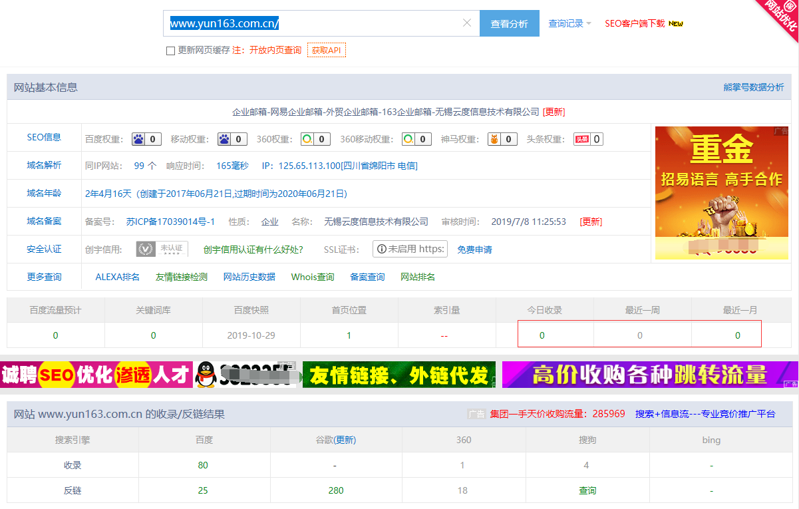Clear the URL field with the X icon

coord(466,23)
